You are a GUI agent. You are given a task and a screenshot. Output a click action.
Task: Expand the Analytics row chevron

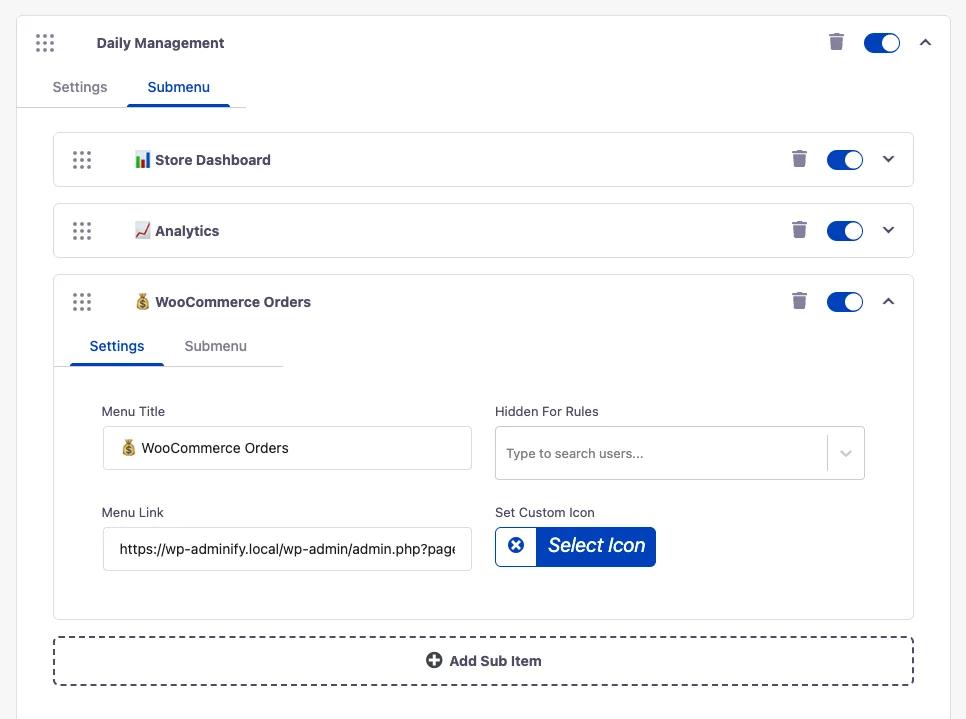point(888,230)
